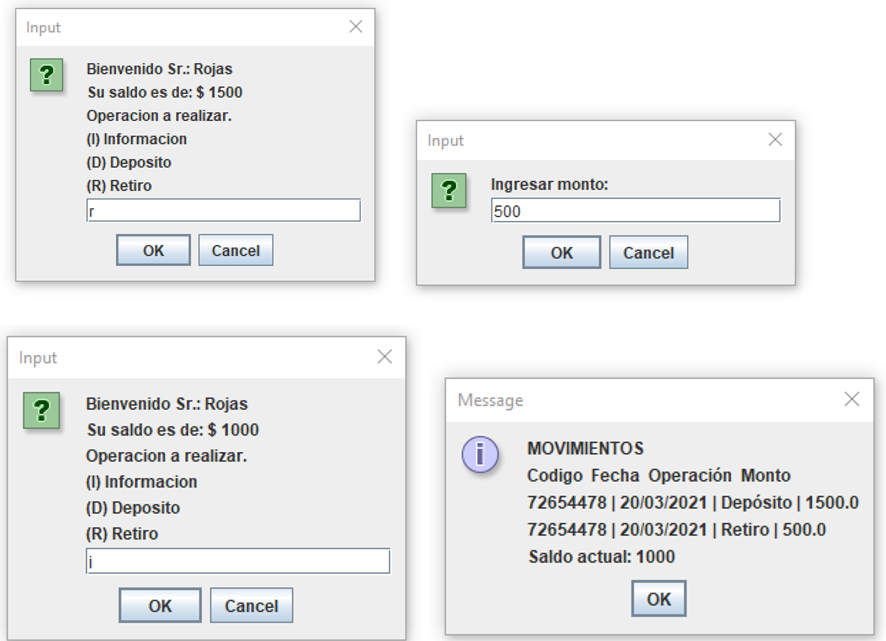Focus the operation field containing 'i'
The width and height of the screenshot is (886, 641).
coord(238,561)
